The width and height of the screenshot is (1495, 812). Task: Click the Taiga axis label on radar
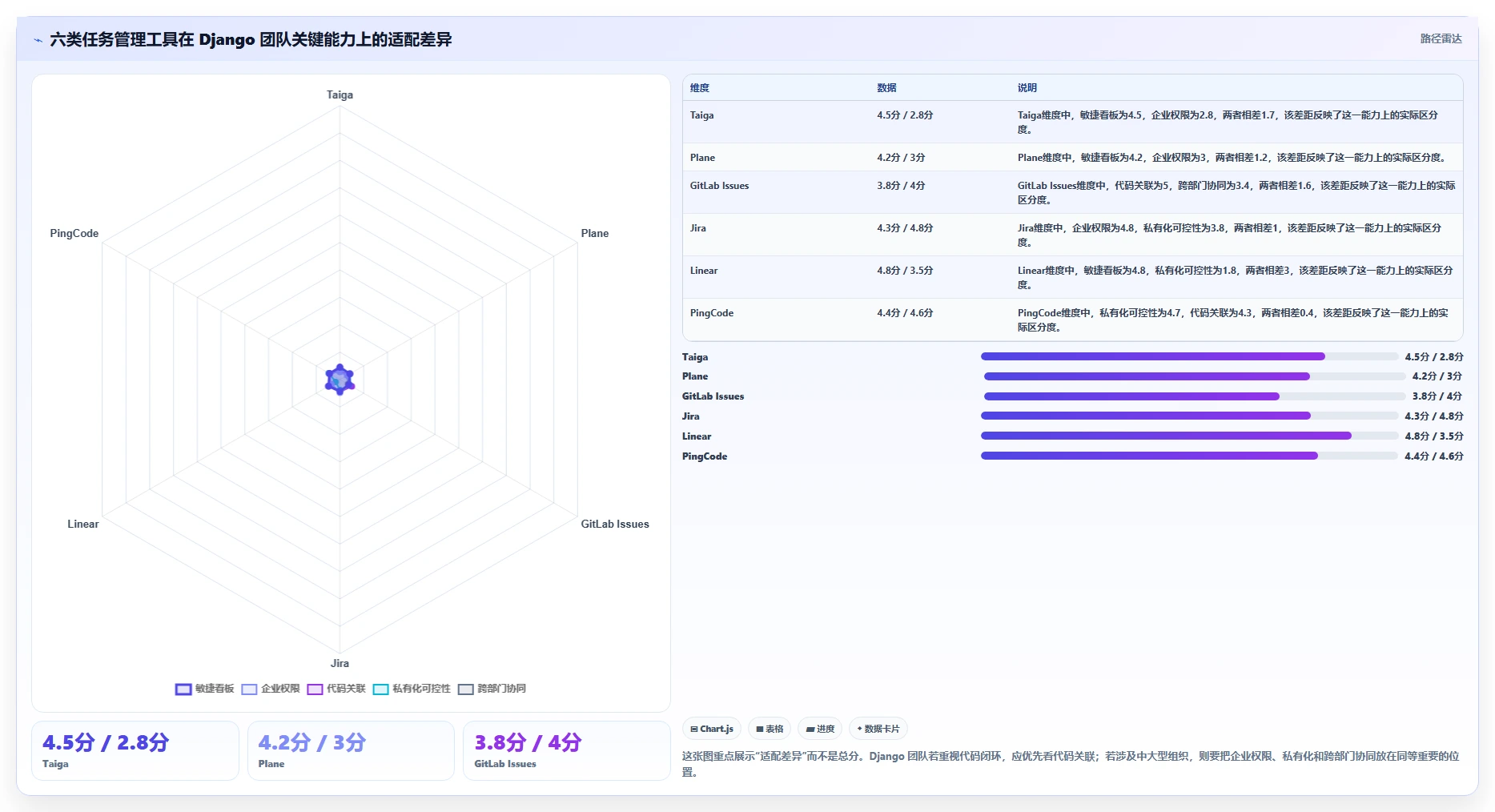(x=340, y=94)
